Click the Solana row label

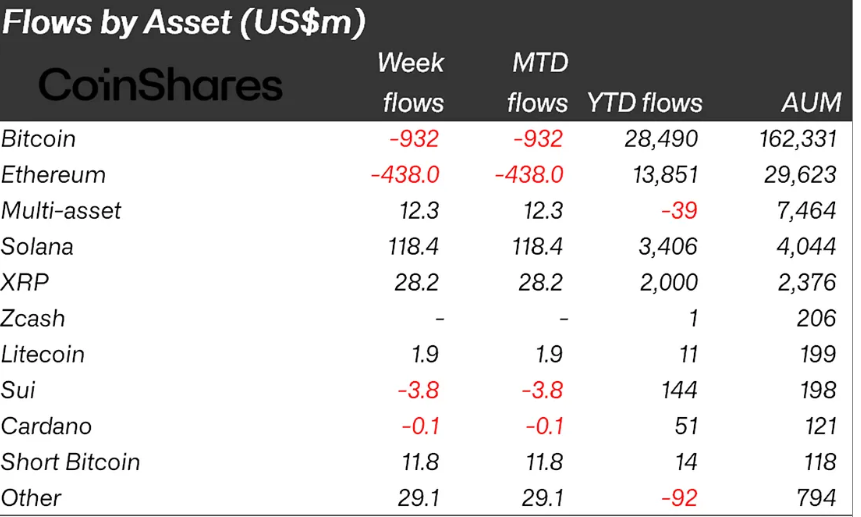point(38,246)
